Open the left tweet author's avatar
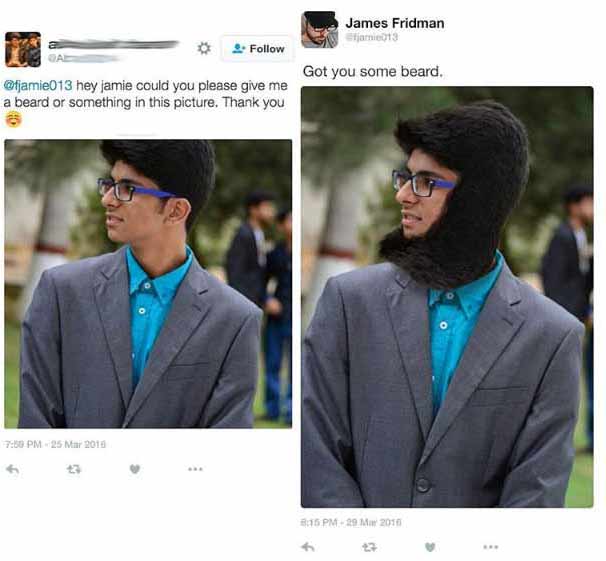The width and height of the screenshot is (606, 561). tap(23, 50)
